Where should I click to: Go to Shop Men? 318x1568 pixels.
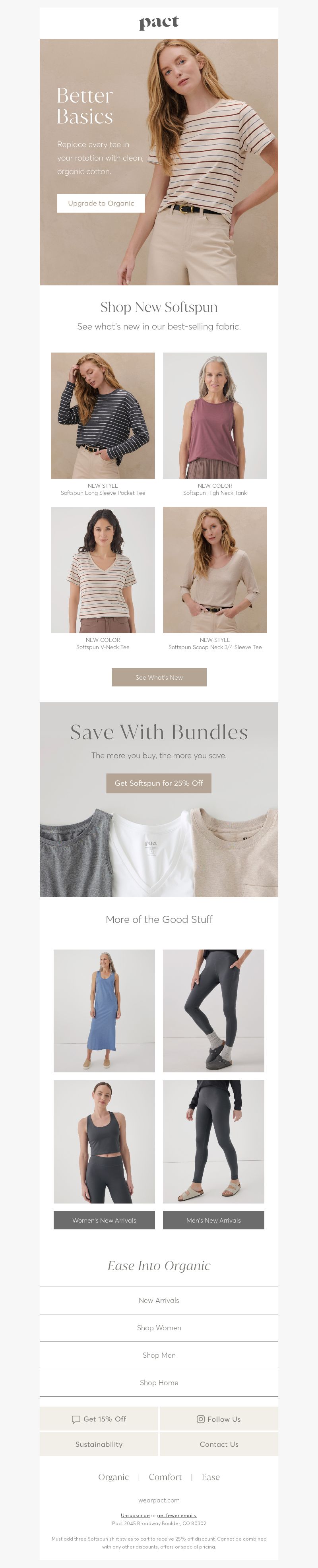pyautogui.click(x=159, y=1355)
